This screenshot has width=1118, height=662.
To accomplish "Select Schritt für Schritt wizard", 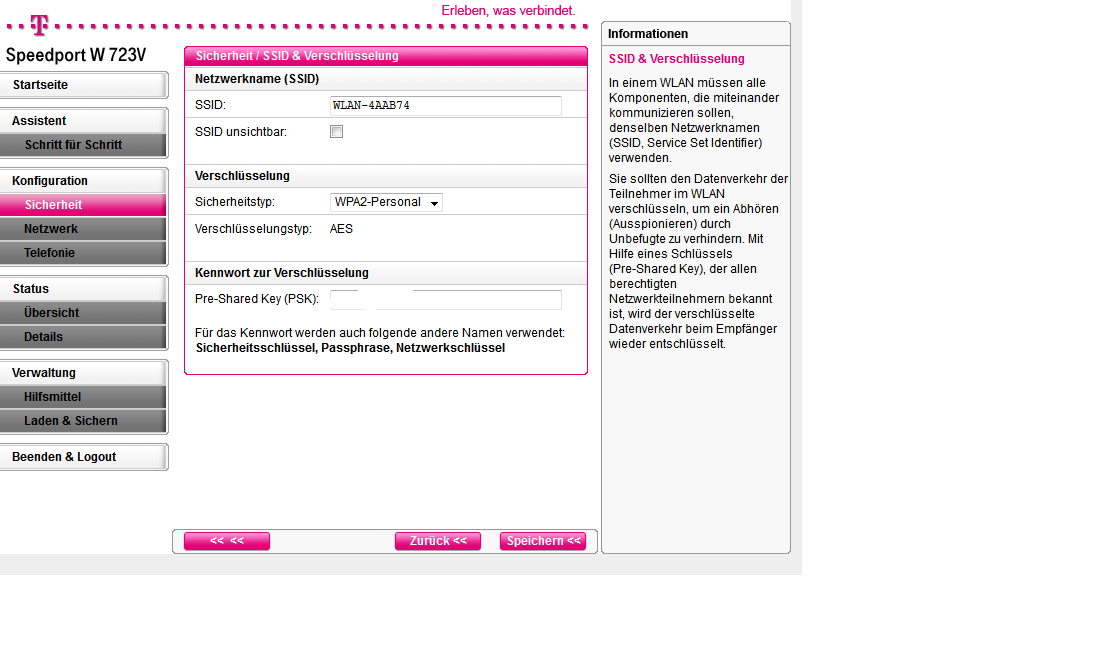I will [83, 145].
